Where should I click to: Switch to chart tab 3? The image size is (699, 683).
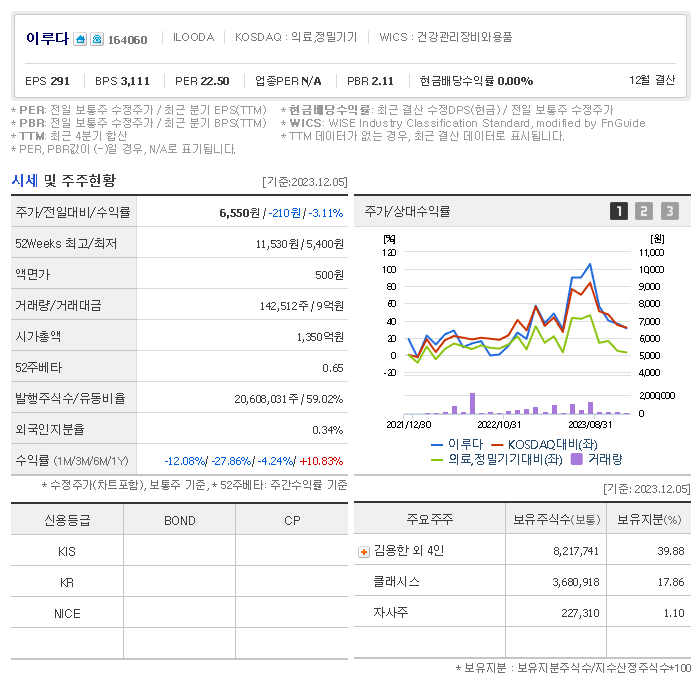670,211
